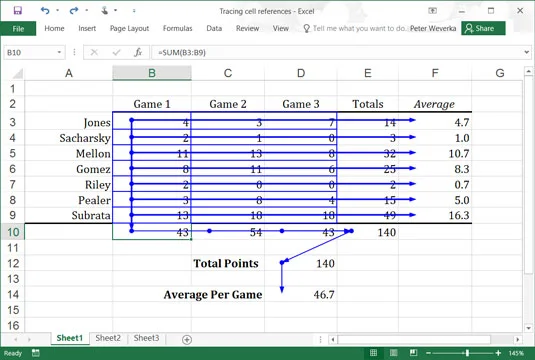
Task: Open the Name Box dropdown arrow
Action: pos(59,53)
